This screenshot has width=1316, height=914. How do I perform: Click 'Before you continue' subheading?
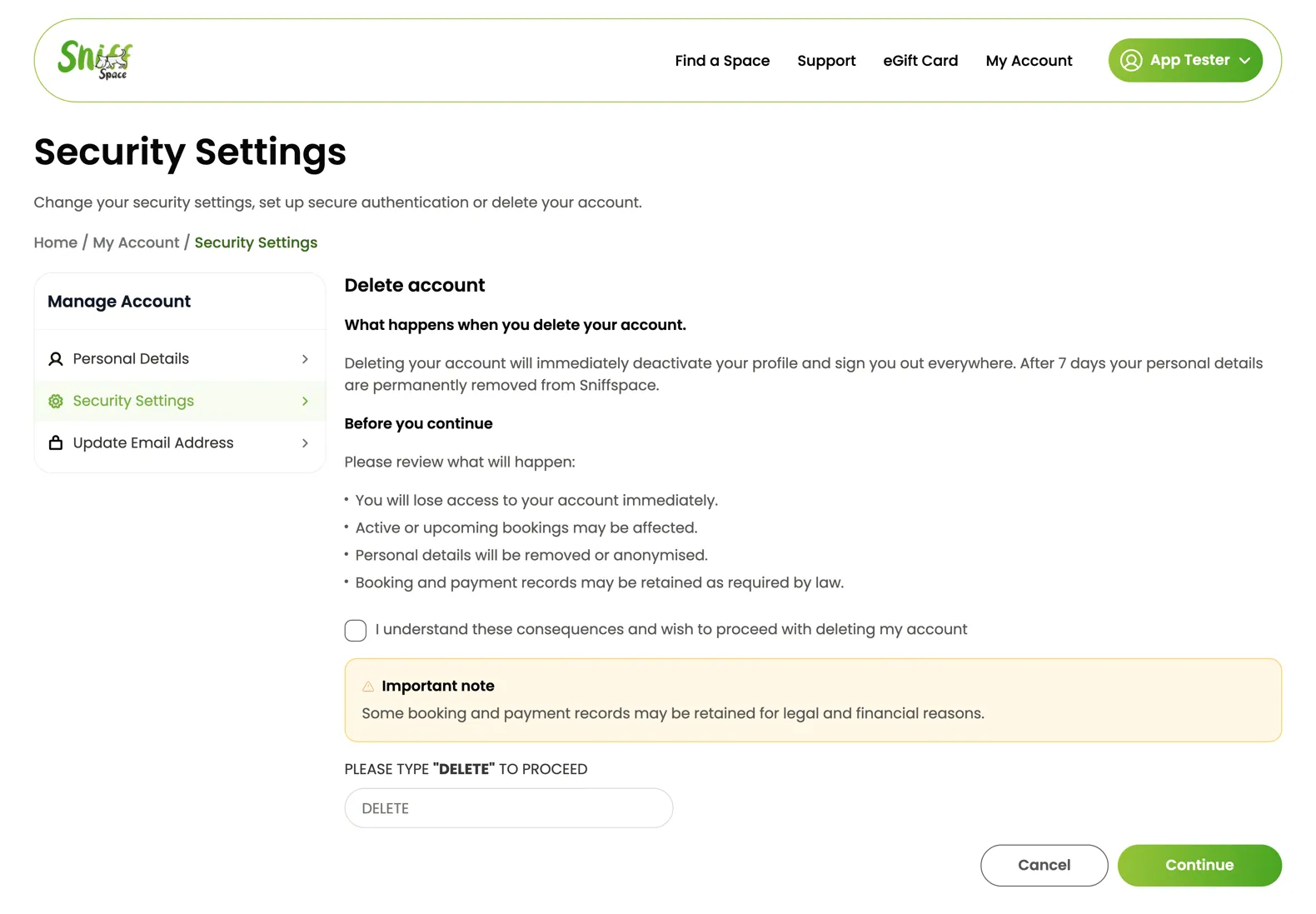[418, 423]
